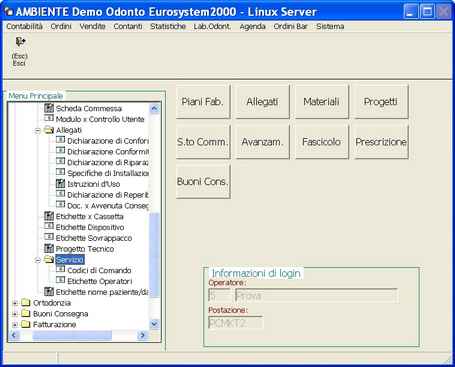Click the Esci exit icon in toolbar
This screenshot has height=367, width=455.
[x=20, y=42]
